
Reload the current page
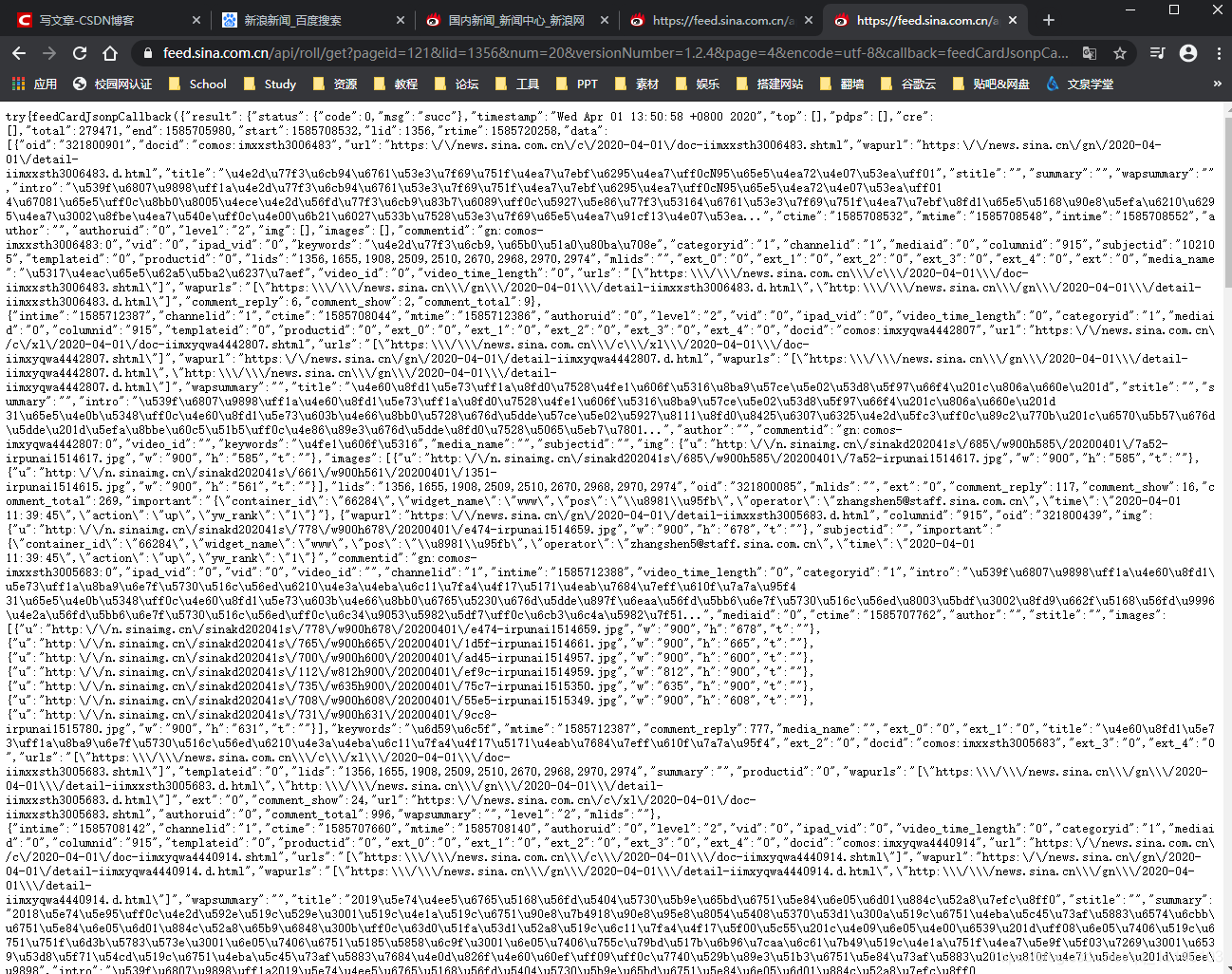click(x=80, y=53)
